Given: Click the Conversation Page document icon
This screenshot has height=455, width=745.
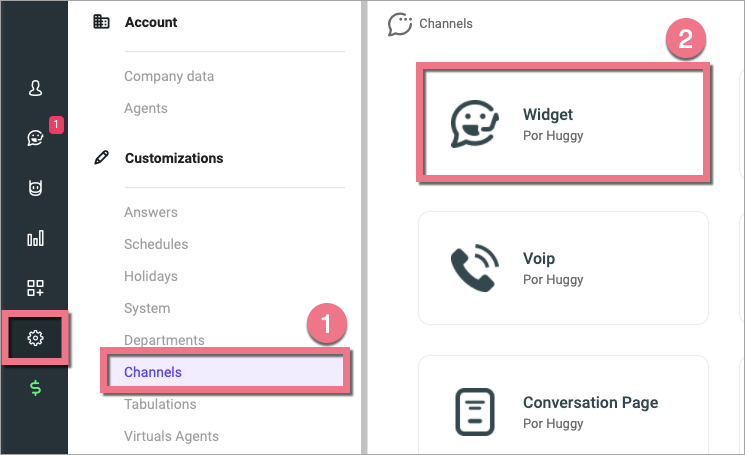Looking at the screenshot, I should coord(473,411).
